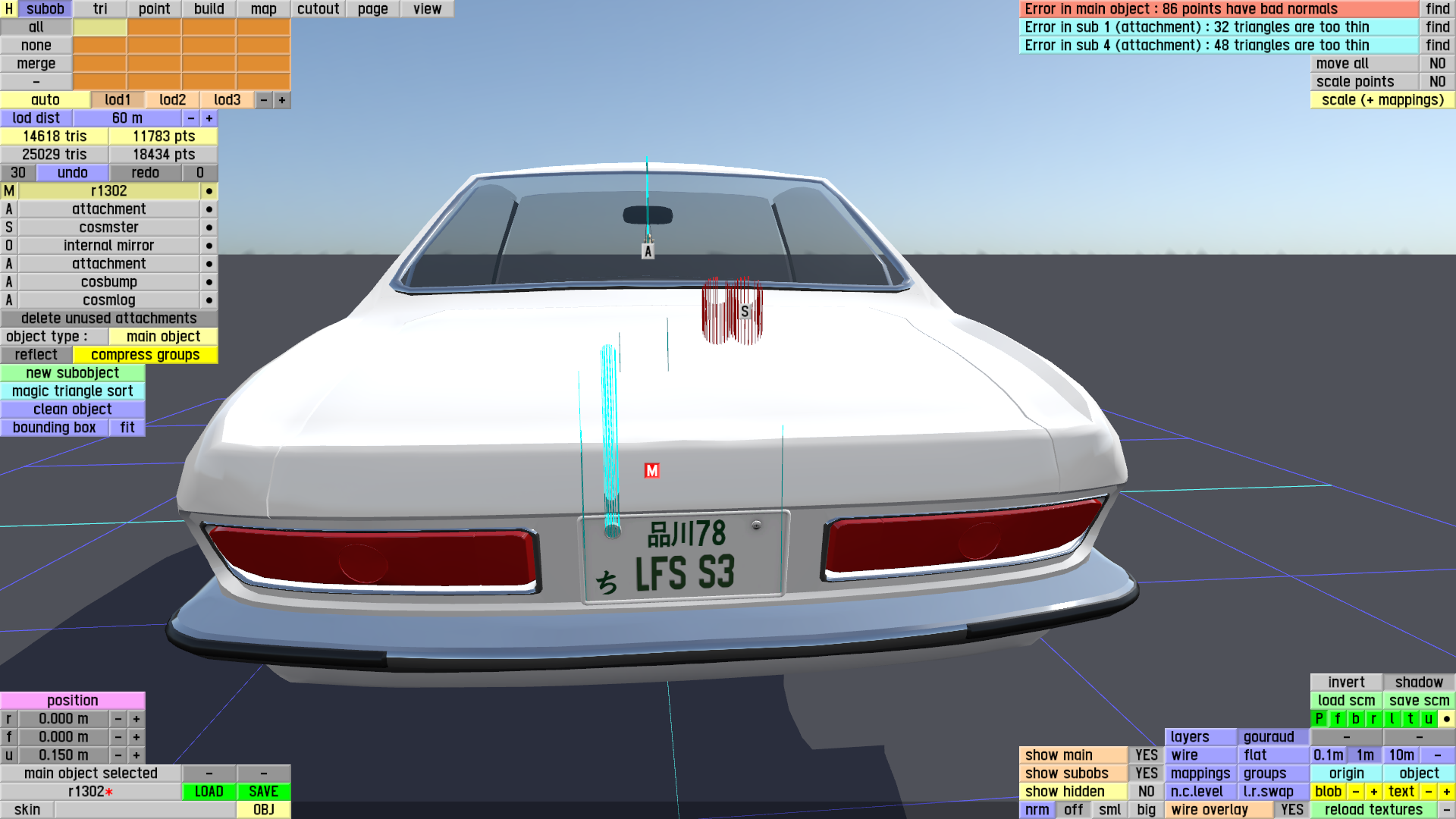Image resolution: width=1456 pixels, height=819 pixels.
Task: Find the bad normals error points
Action: (x=1437, y=9)
